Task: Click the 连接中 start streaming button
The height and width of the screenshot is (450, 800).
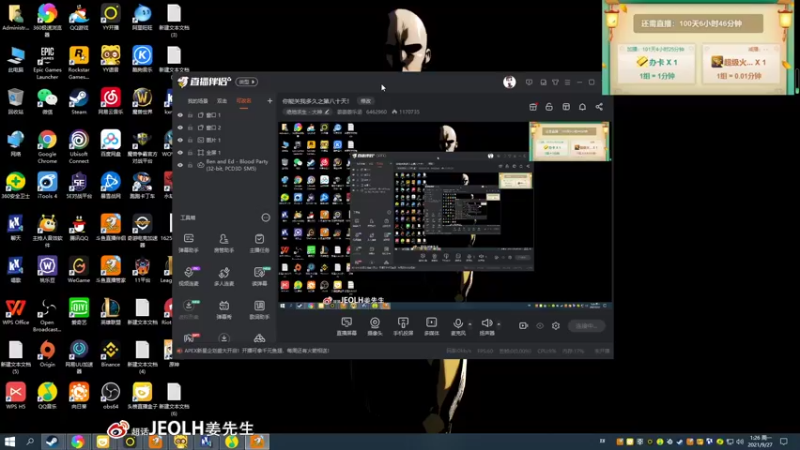Action: pos(586,326)
